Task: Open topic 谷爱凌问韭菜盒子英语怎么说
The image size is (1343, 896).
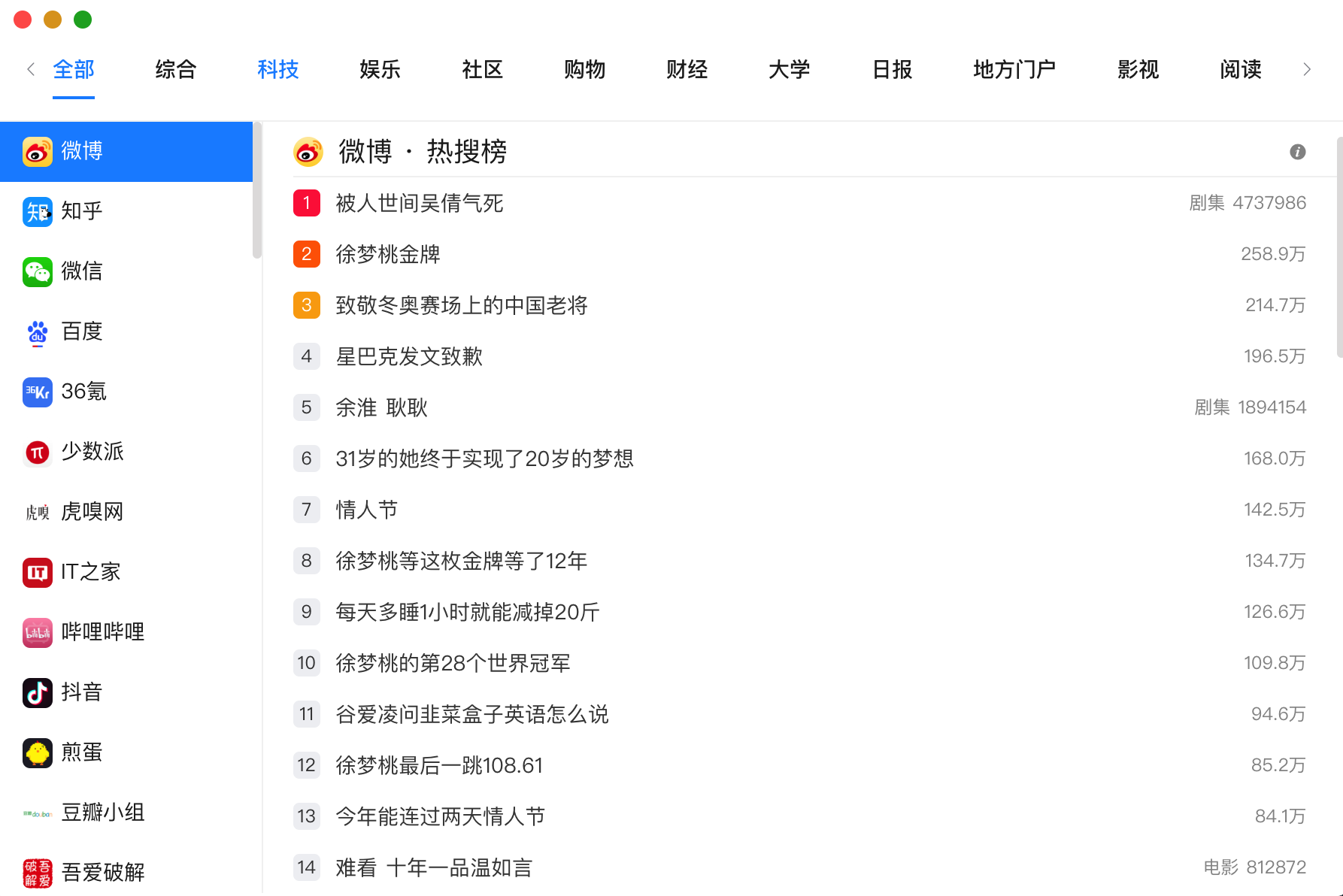Action: coord(472,714)
